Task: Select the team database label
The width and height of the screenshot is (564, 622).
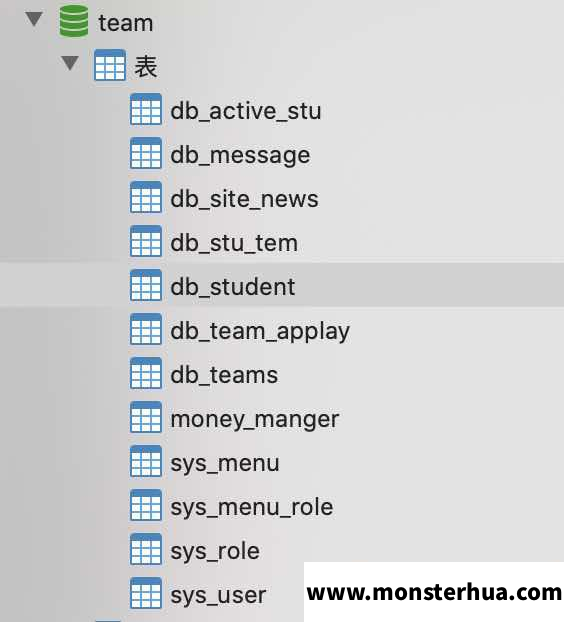Action: 126,23
